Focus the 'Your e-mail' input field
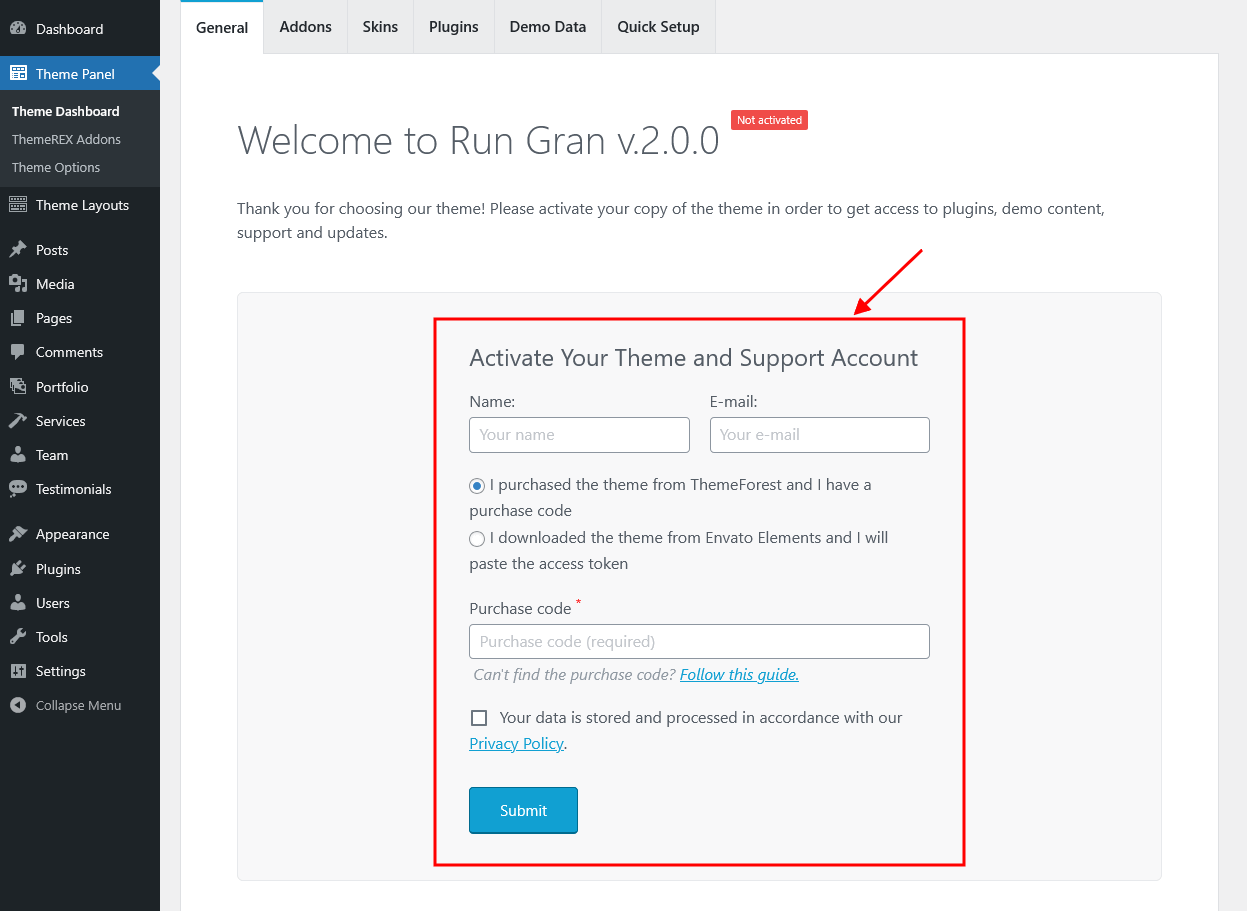Screen dimensions: 1247x911 820,435
